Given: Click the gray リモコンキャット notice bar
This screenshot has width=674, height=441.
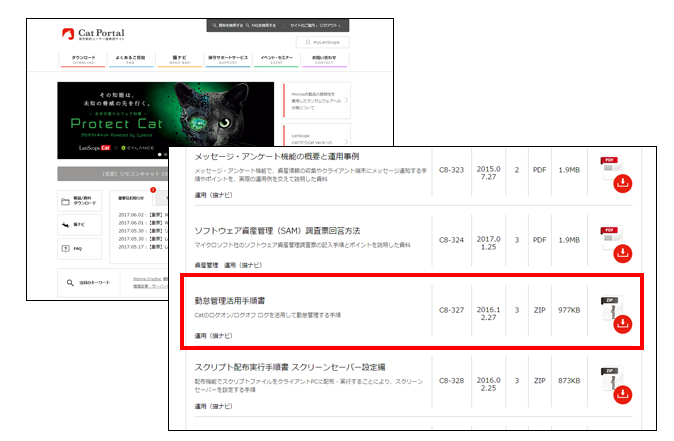Looking at the screenshot, I should point(113,174).
